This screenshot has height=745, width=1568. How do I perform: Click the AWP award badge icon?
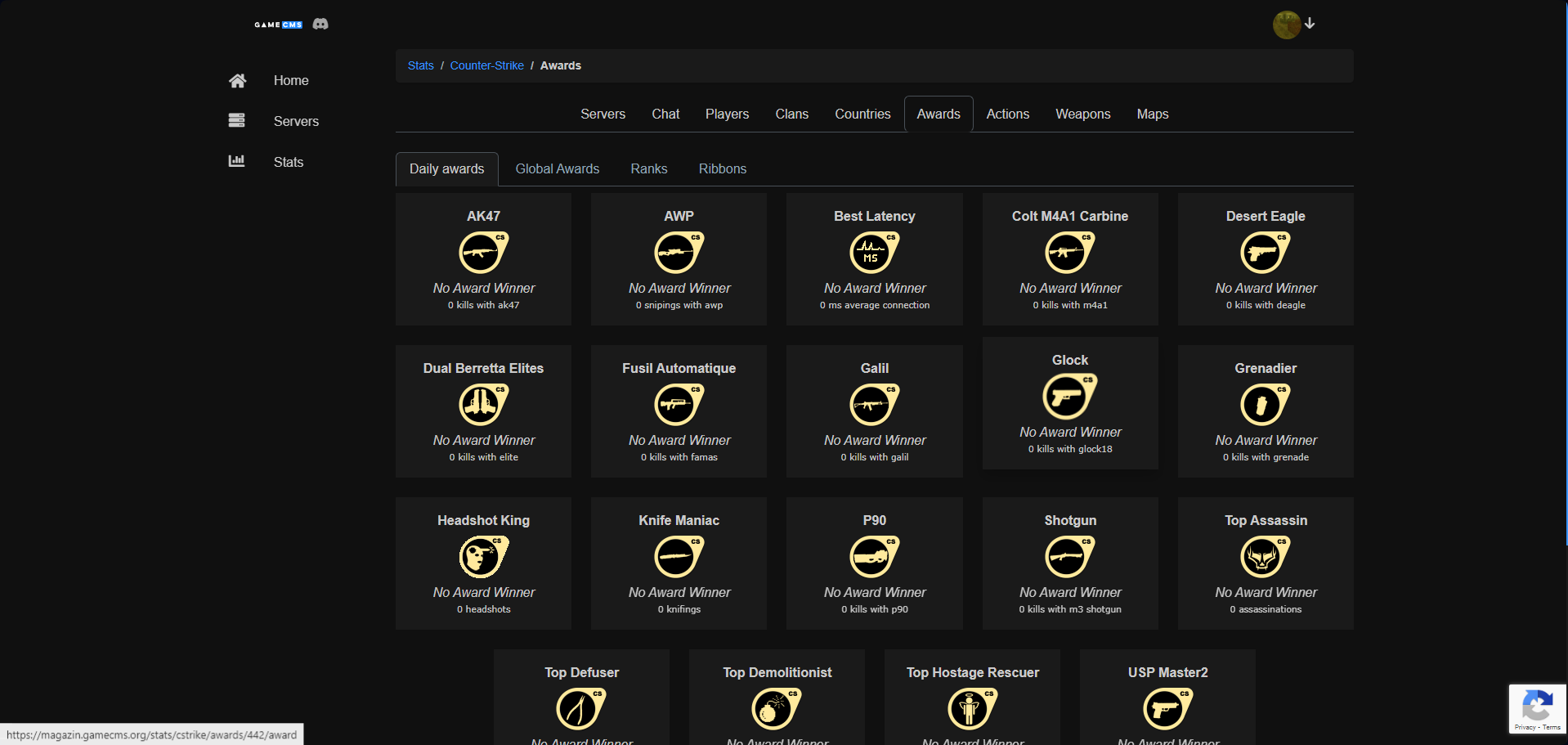(x=679, y=252)
